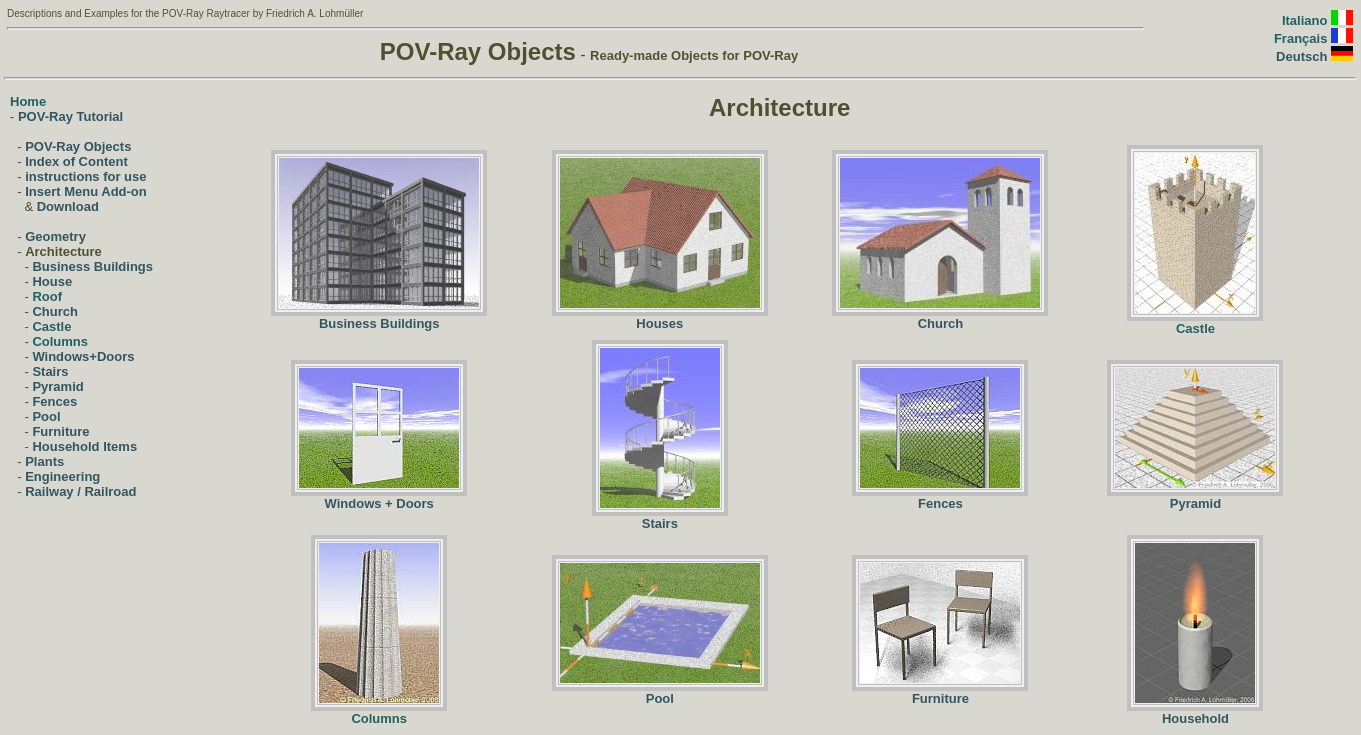The height and width of the screenshot is (735, 1361).
Task: Open POV-Ray Tutorial sidebar link
Action: pyautogui.click(x=70, y=117)
